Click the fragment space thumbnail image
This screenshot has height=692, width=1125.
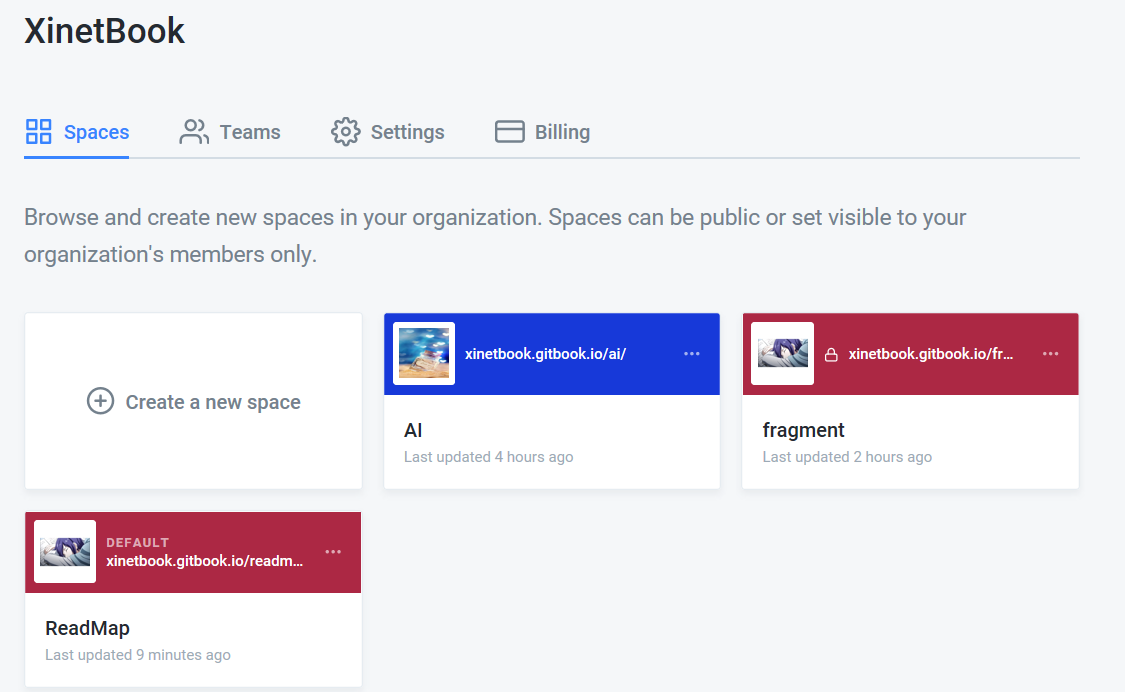coord(783,353)
